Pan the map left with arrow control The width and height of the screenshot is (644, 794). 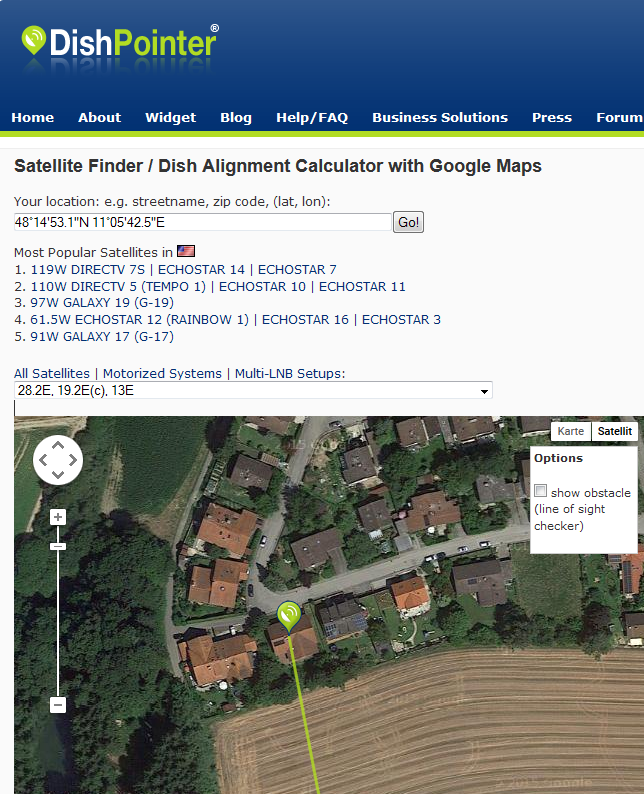[44, 460]
